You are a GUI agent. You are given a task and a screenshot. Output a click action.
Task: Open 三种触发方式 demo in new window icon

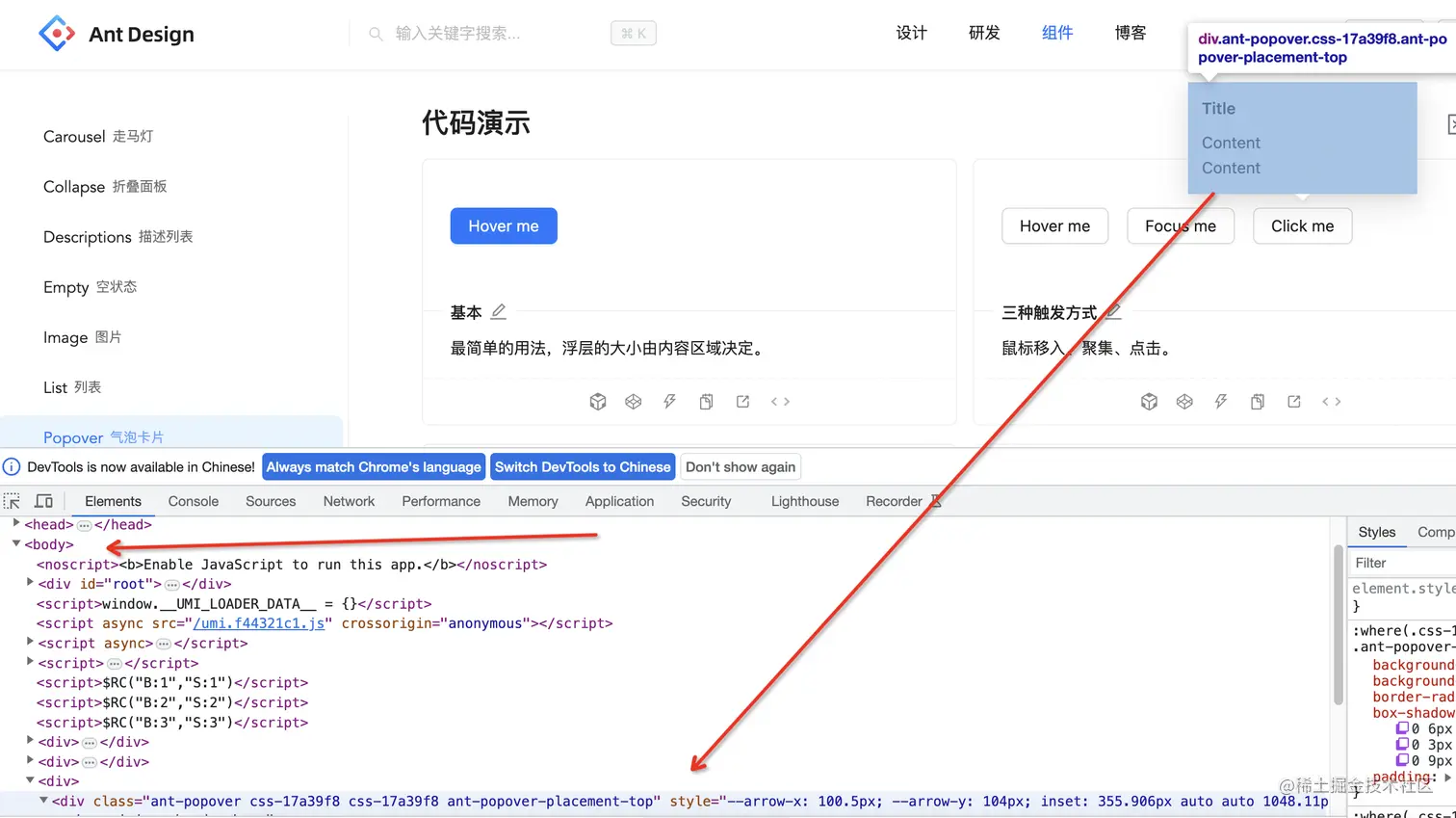pyautogui.click(x=1294, y=402)
